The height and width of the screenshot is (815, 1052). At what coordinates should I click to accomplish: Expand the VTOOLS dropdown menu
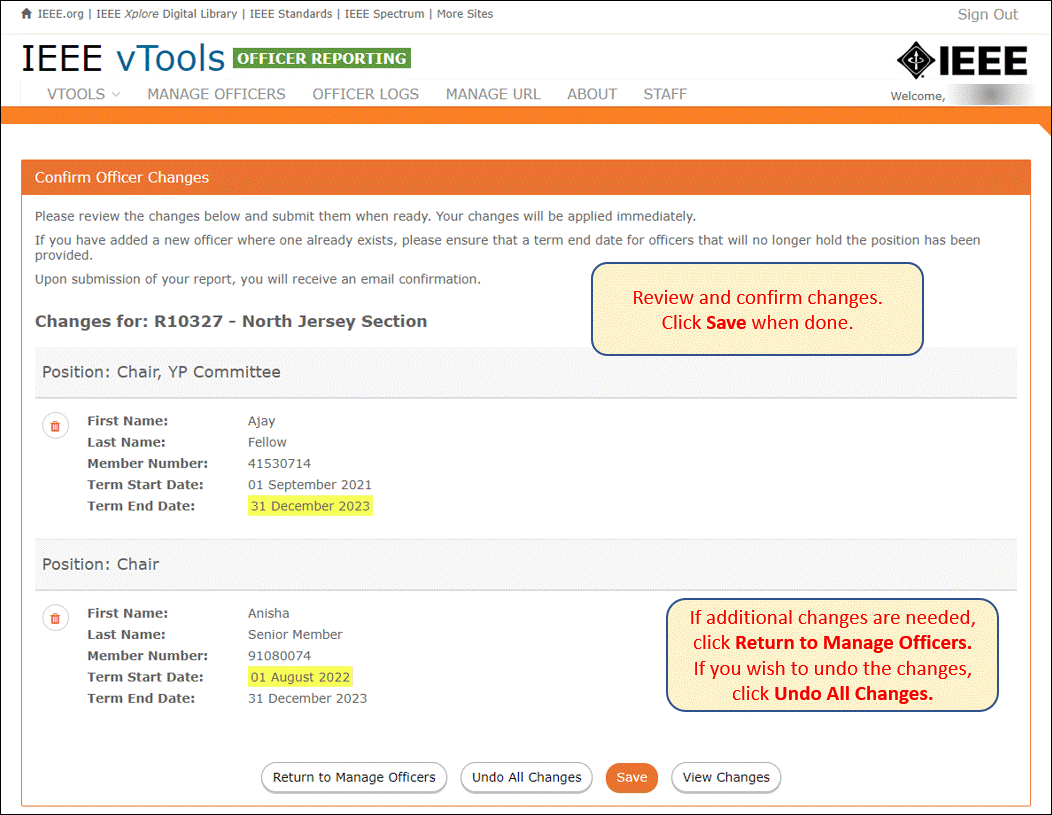(83, 94)
